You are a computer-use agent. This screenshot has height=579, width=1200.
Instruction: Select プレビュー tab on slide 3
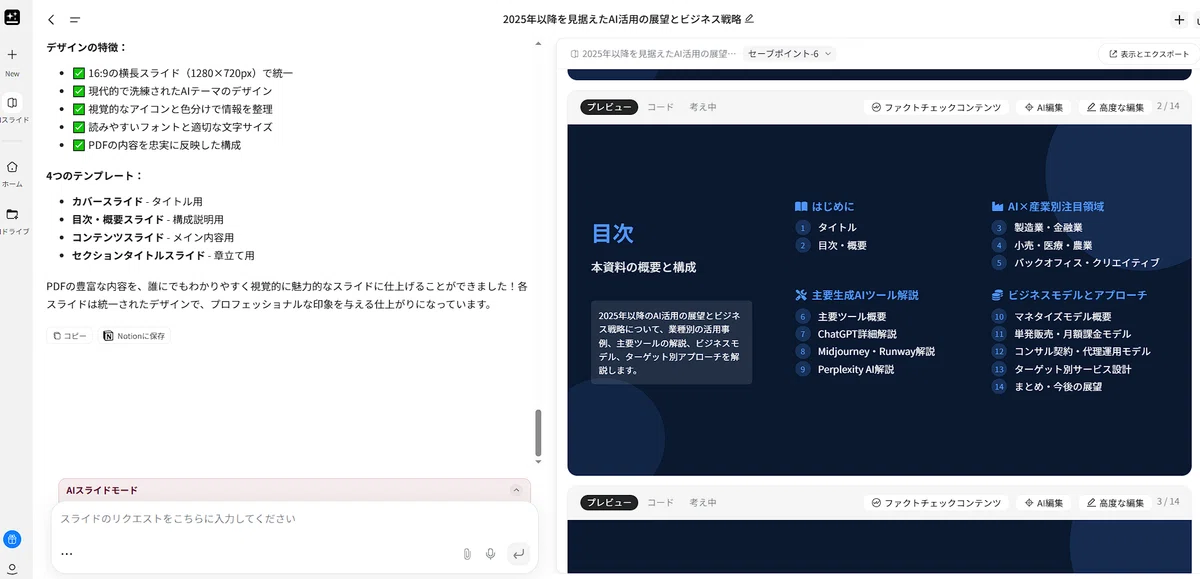pyautogui.click(x=609, y=502)
